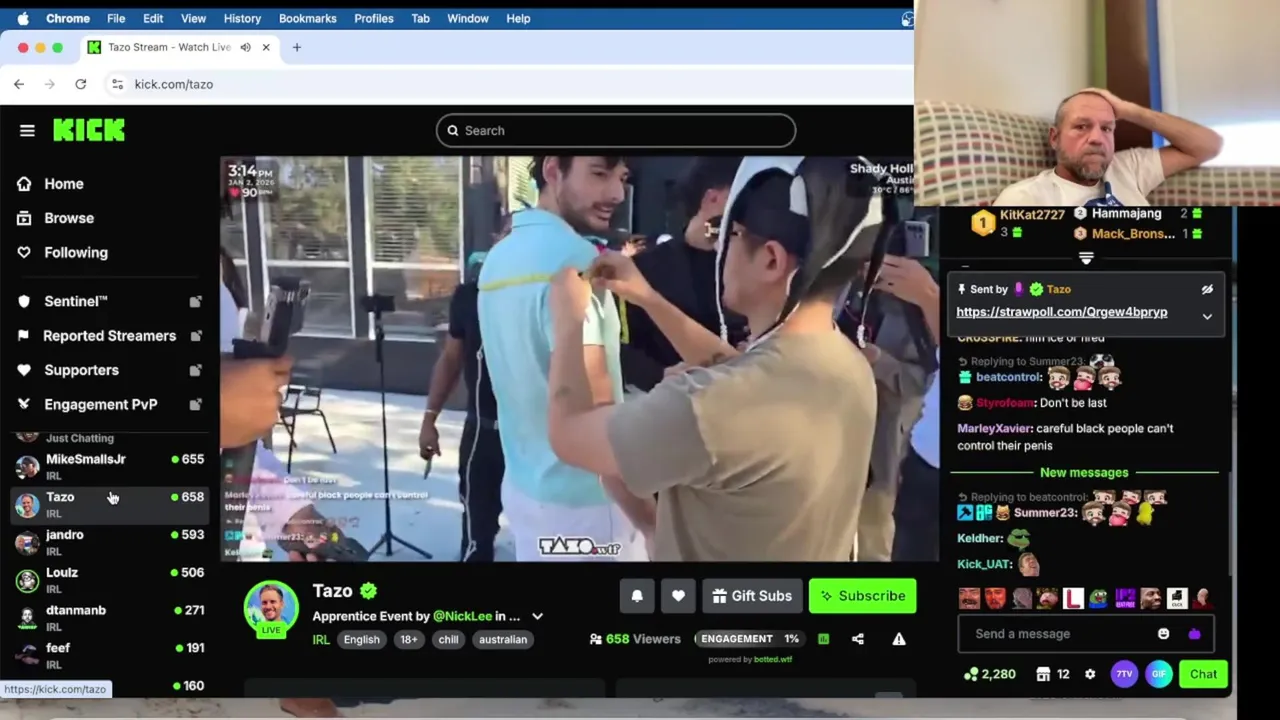Toggle the notification bell for Tazo
The height and width of the screenshot is (720, 1280).
click(637, 596)
